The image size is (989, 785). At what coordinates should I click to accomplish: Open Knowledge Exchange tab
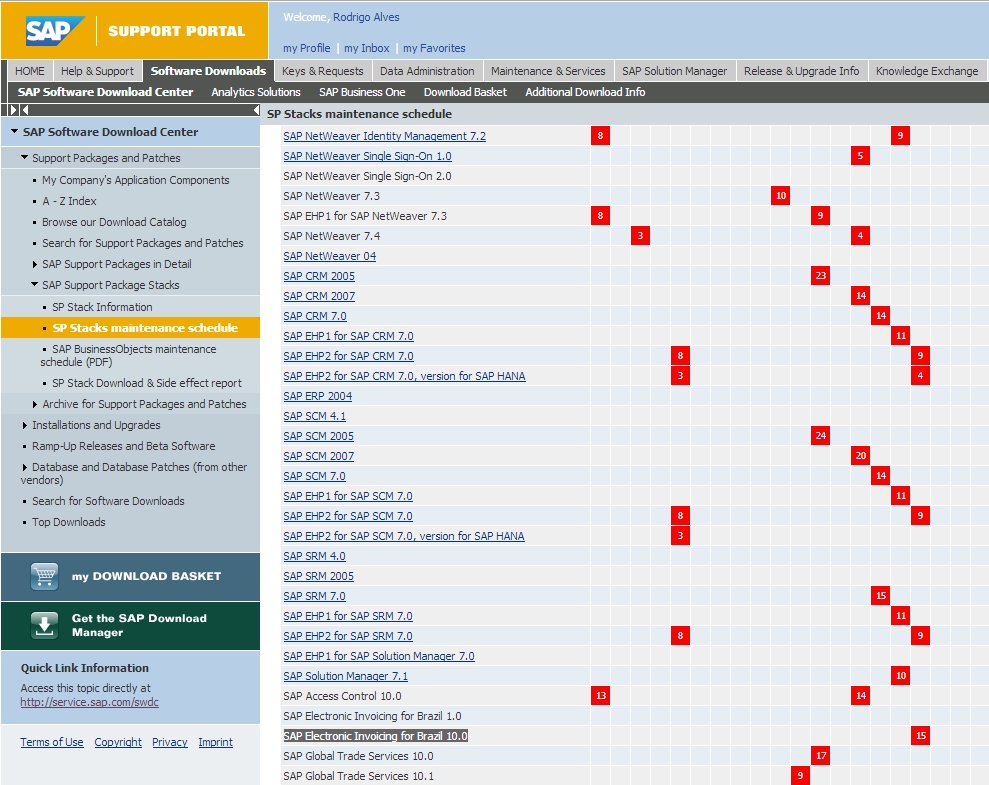pyautogui.click(x=927, y=71)
